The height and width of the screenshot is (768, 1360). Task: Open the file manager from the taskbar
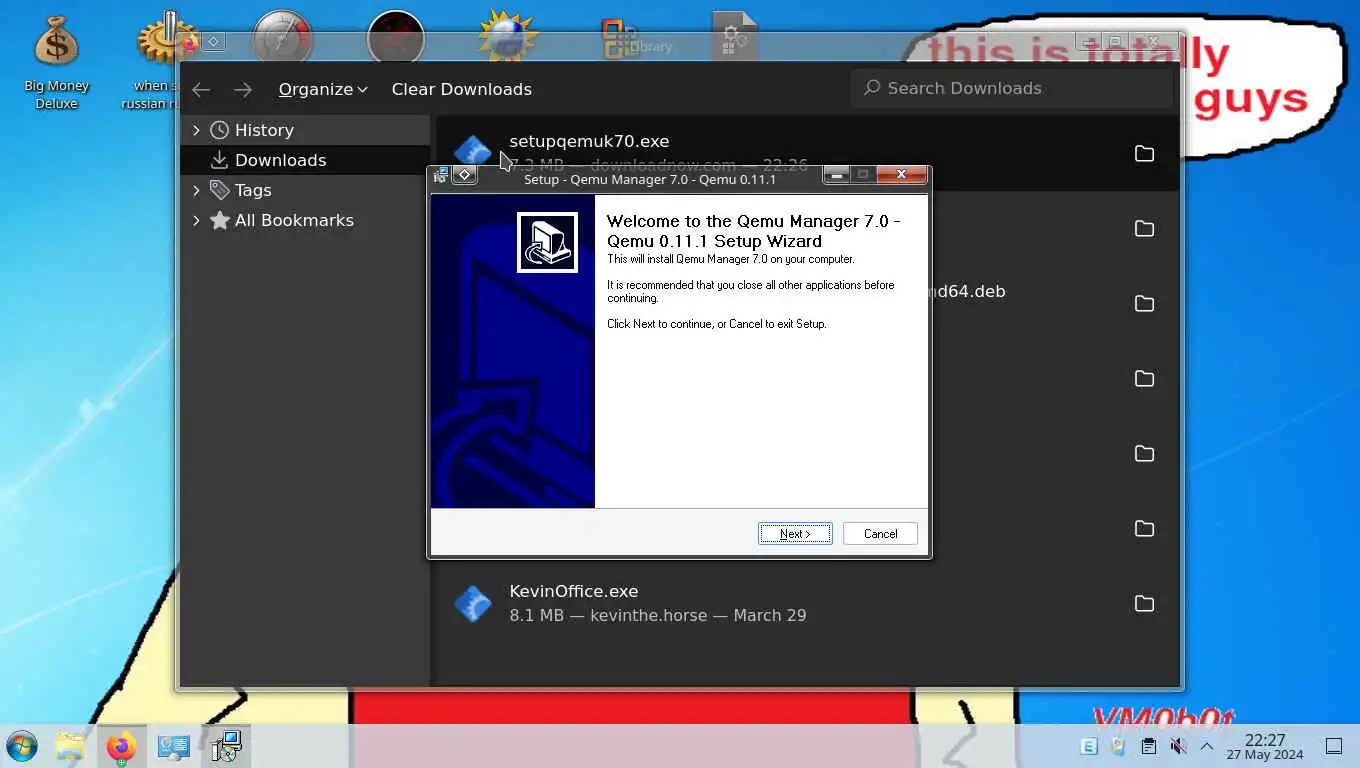pyautogui.click(x=70, y=746)
